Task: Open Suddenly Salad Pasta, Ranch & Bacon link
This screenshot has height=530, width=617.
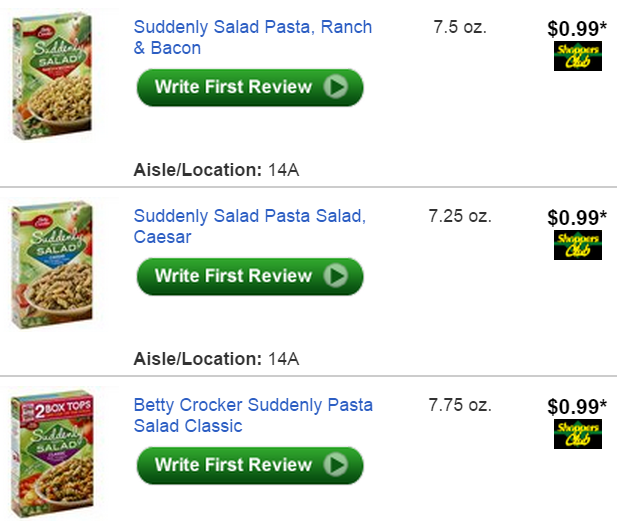Action: coord(252,37)
